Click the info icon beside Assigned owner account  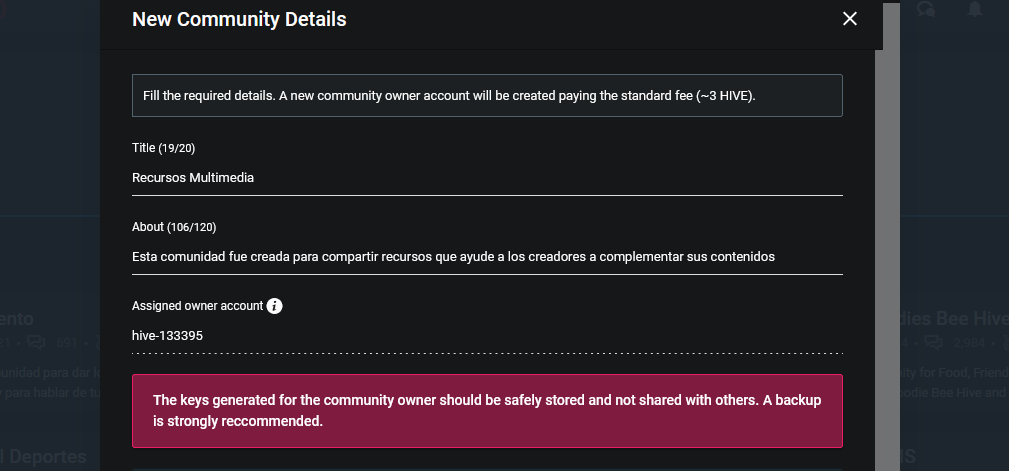[274, 306]
